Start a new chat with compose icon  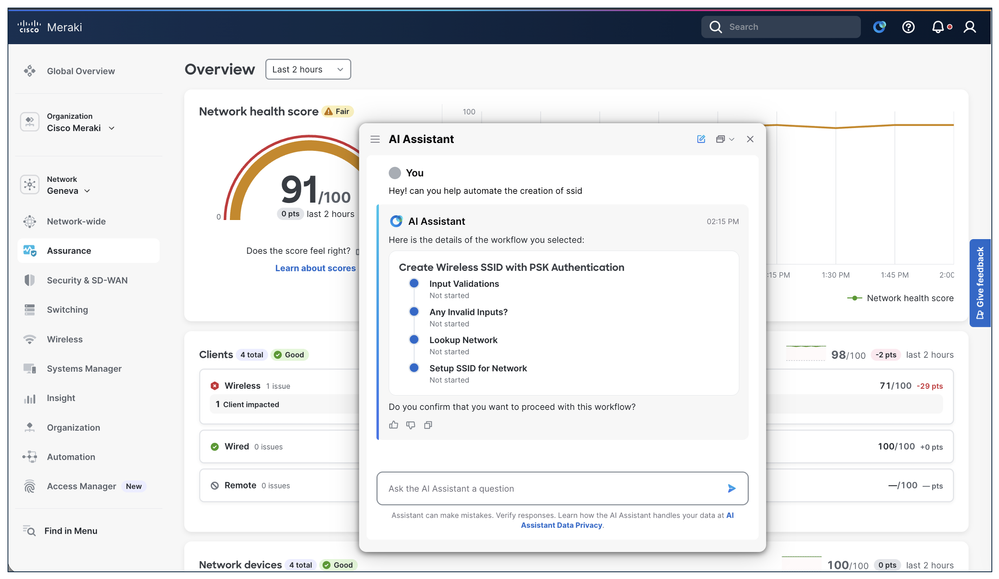tap(701, 139)
